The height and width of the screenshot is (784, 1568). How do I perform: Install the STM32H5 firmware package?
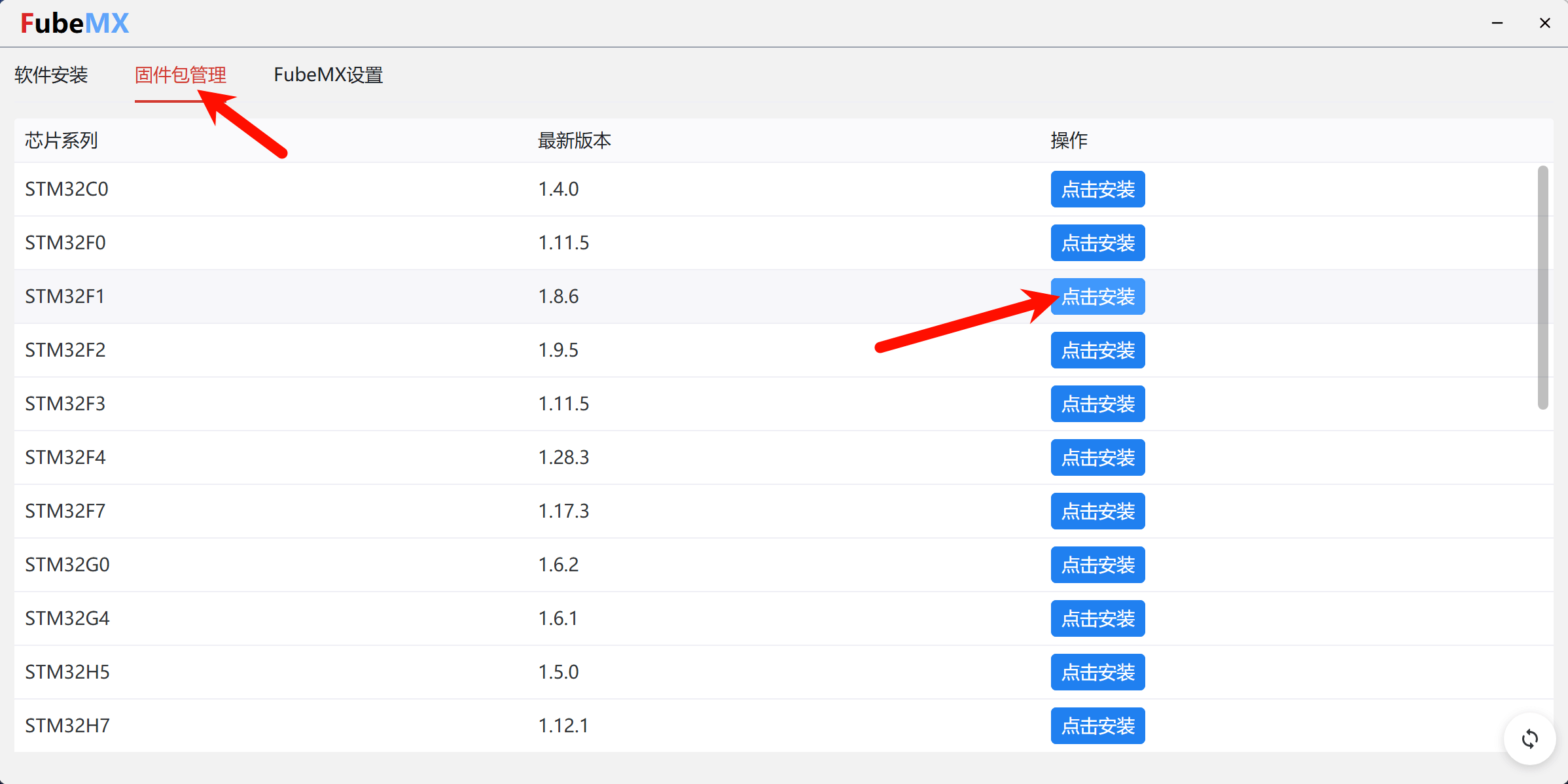1097,672
